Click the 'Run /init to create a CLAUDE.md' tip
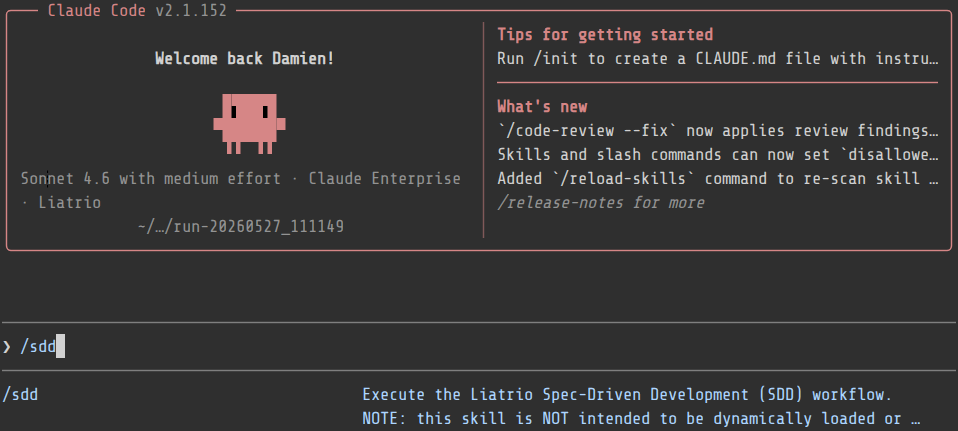 (x=718, y=59)
